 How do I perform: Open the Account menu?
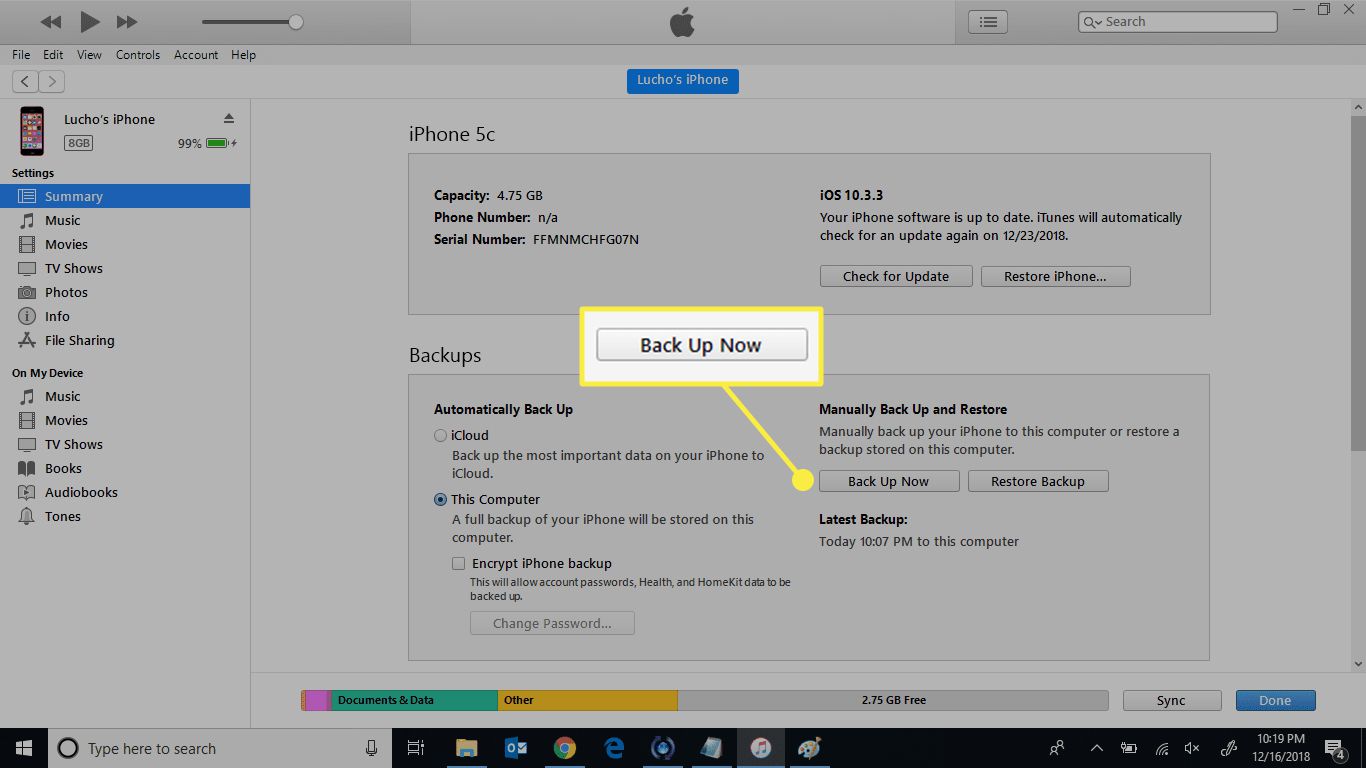pos(196,55)
